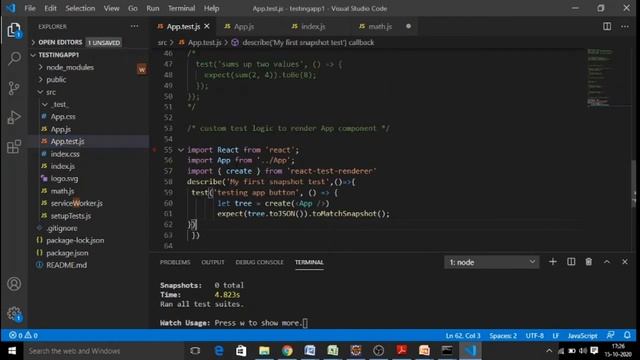Click the Ln 62, Col 3 cursor position
Screen dimensions: 640x360
pos(463,336)
